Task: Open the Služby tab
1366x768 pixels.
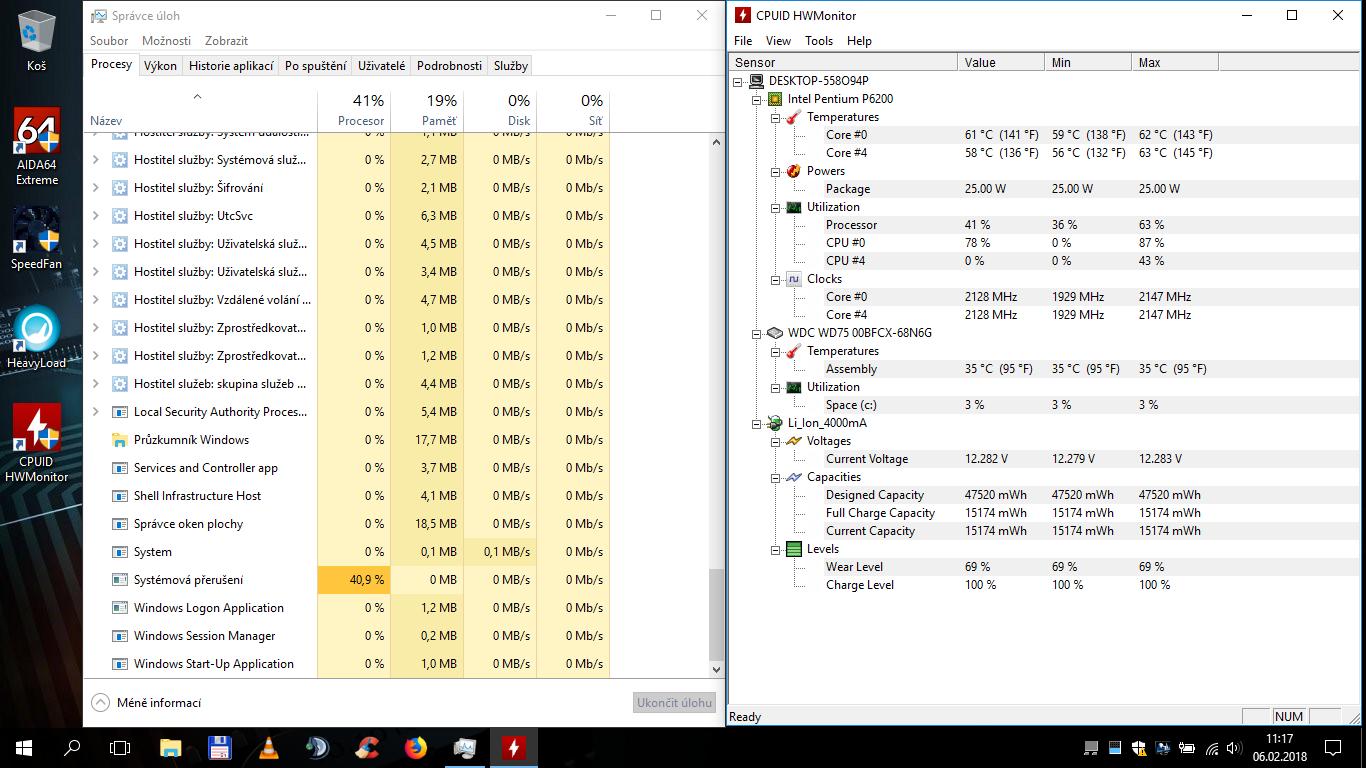Action: coord(511,66)
